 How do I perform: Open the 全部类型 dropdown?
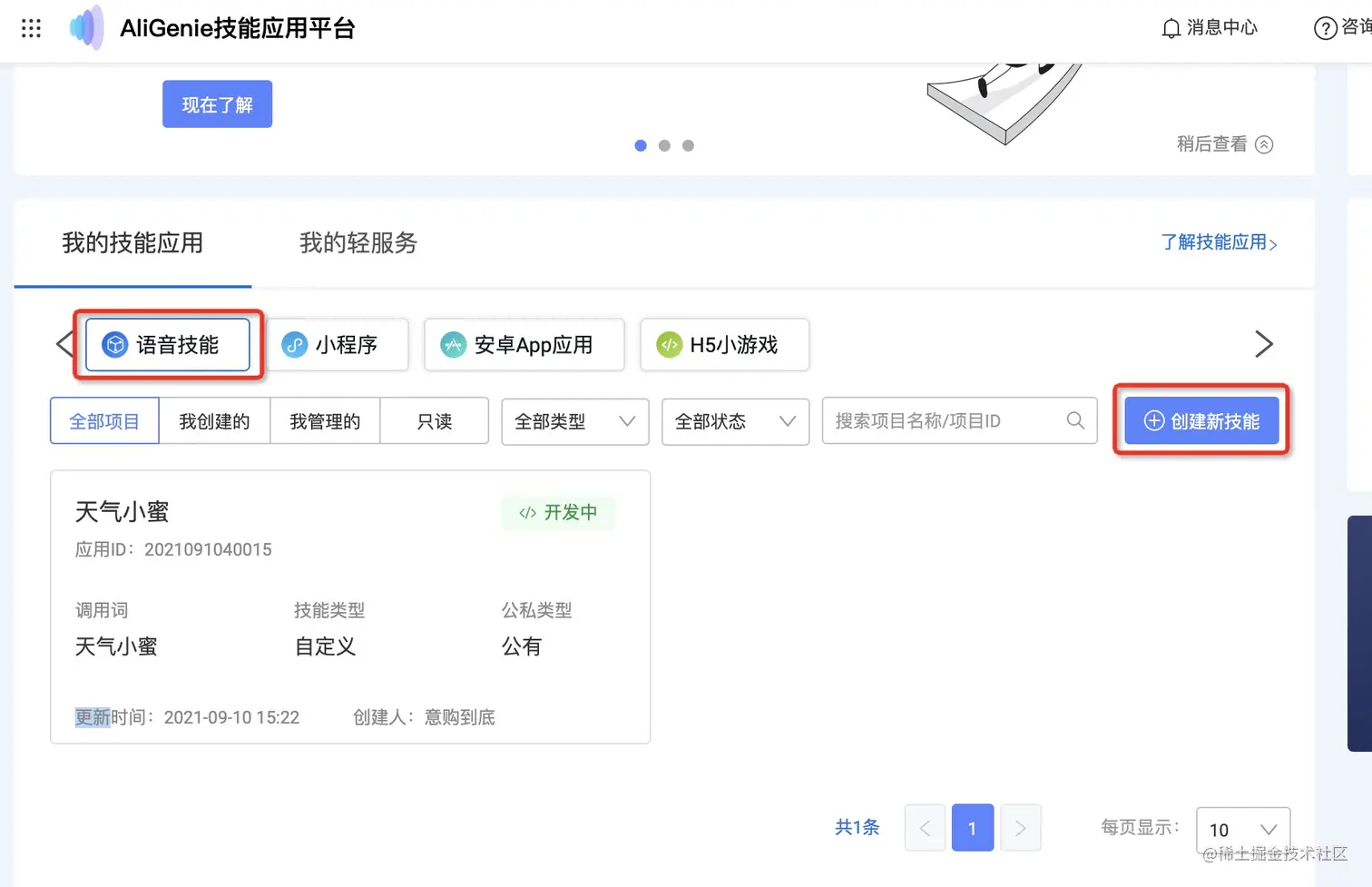click(575, 421)
